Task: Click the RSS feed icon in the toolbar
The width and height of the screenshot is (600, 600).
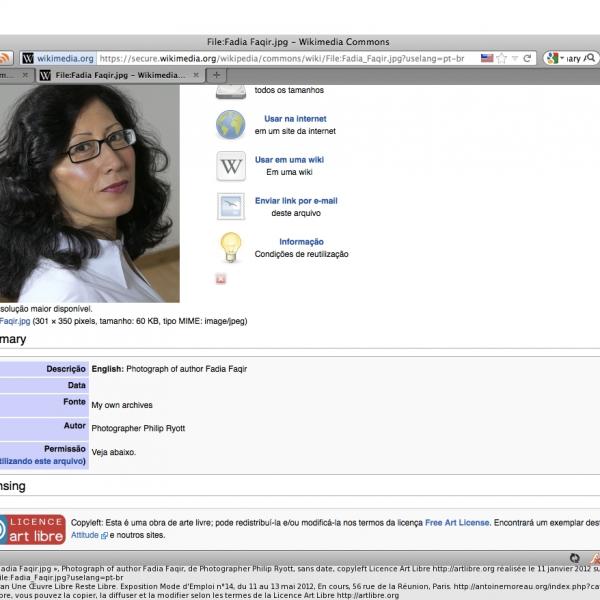Action: click(5, 58)
